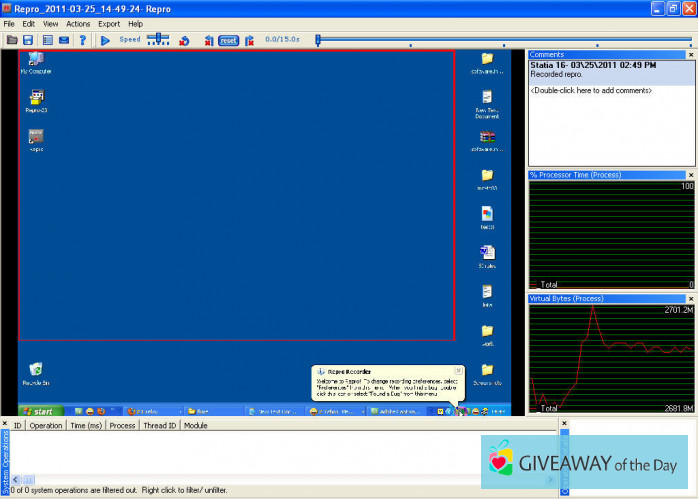Screen dimensions: 698x499
Task: Click the reset button in toolbar
Action: [x=228, y=40]
